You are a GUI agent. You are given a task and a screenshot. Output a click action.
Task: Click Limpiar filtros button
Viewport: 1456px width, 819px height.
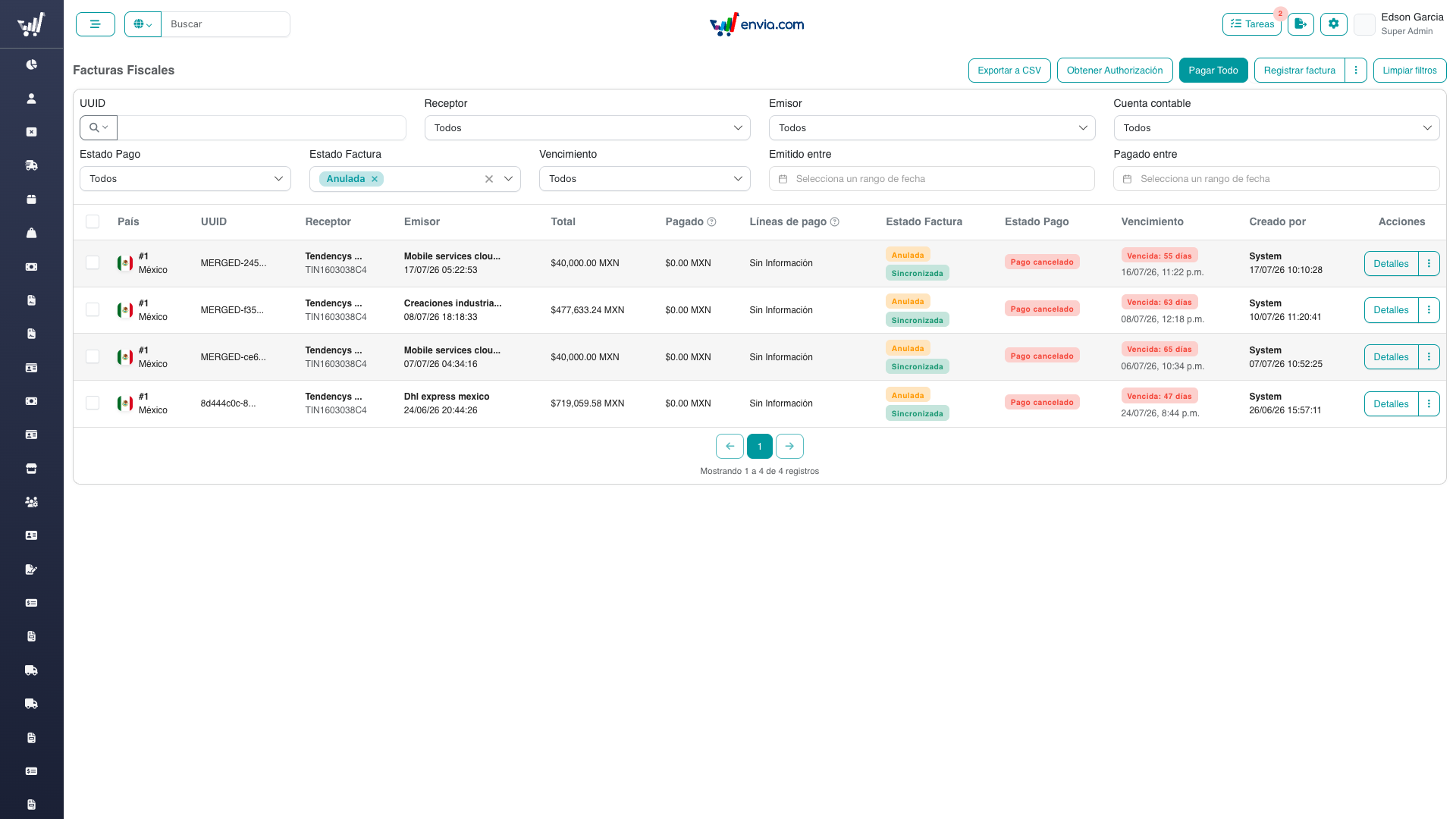[1410, 71]
